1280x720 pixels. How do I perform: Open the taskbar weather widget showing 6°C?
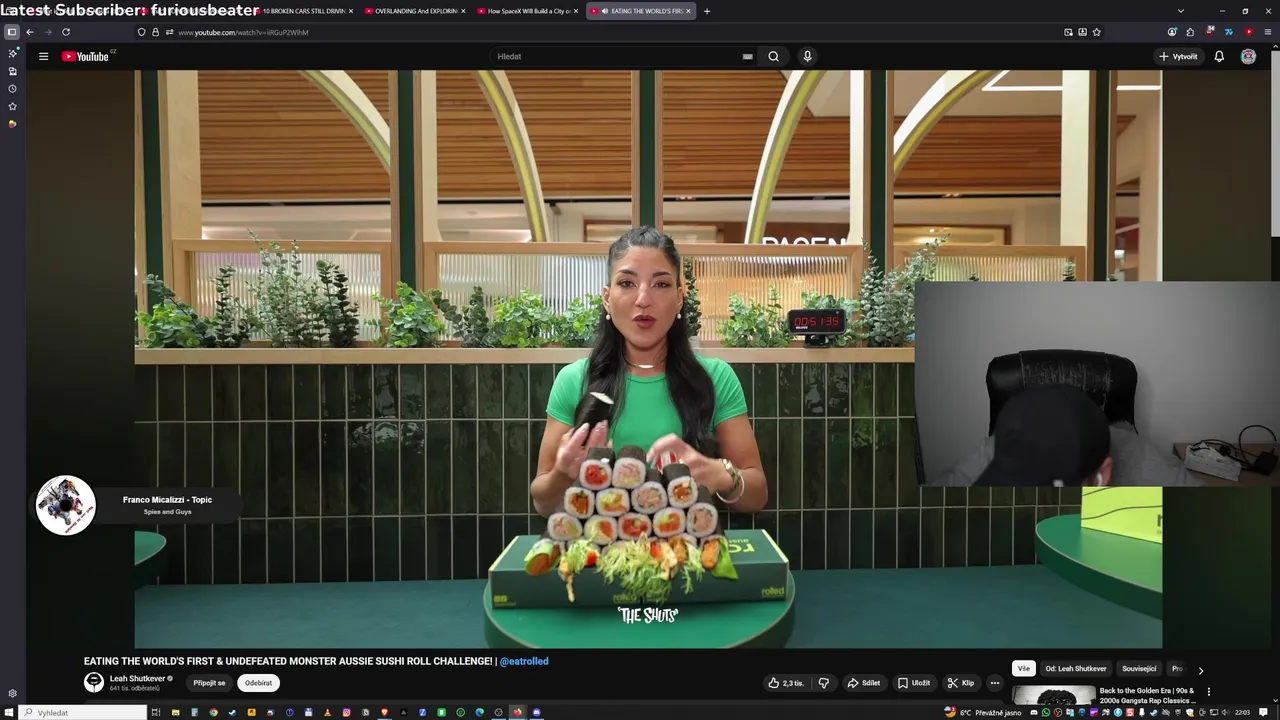coord(984,712)
